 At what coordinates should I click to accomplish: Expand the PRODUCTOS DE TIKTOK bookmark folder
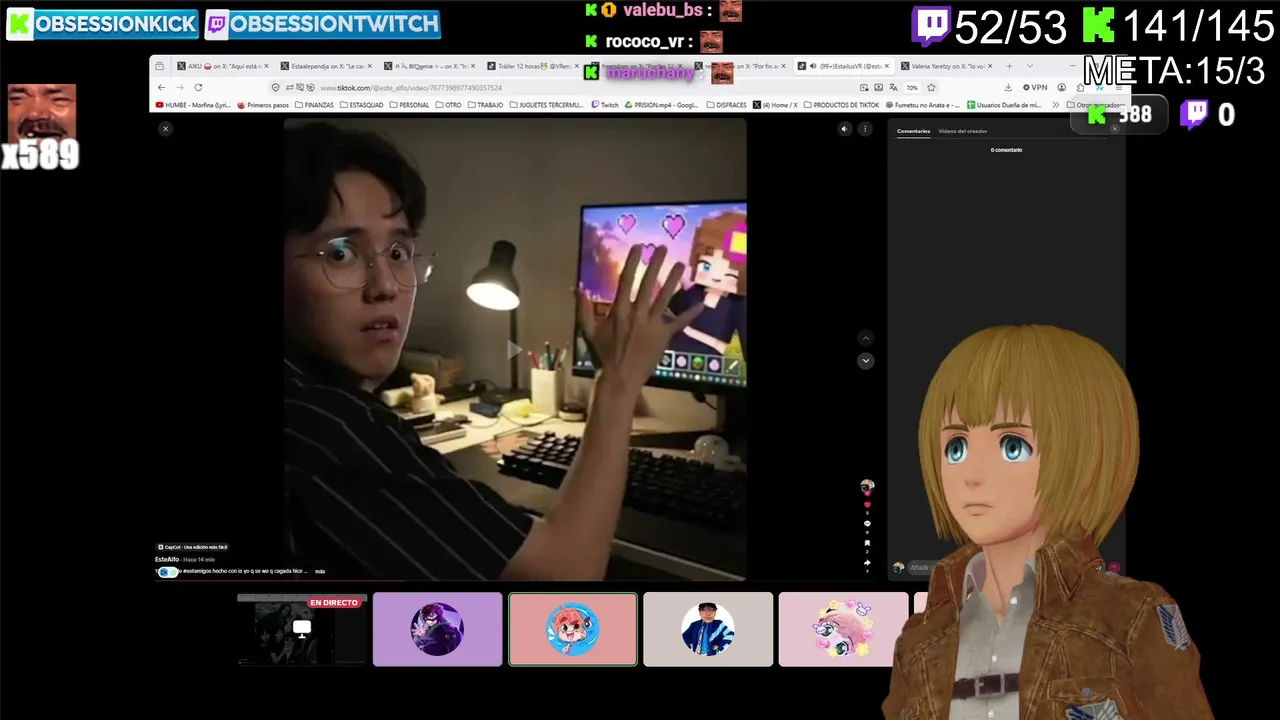coord(842,105)
